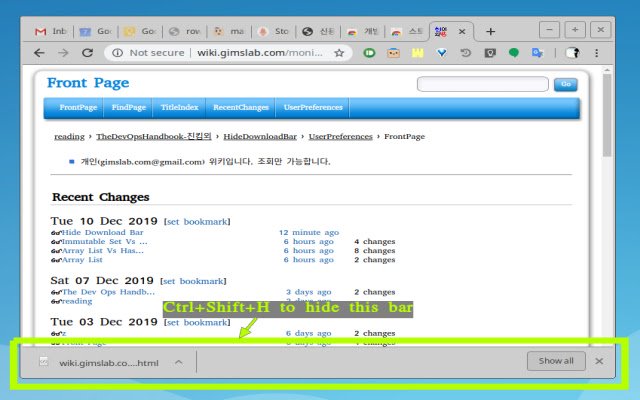640x400 pixels.
Task: Open the Google Translate extension
Action: point(538,53)
